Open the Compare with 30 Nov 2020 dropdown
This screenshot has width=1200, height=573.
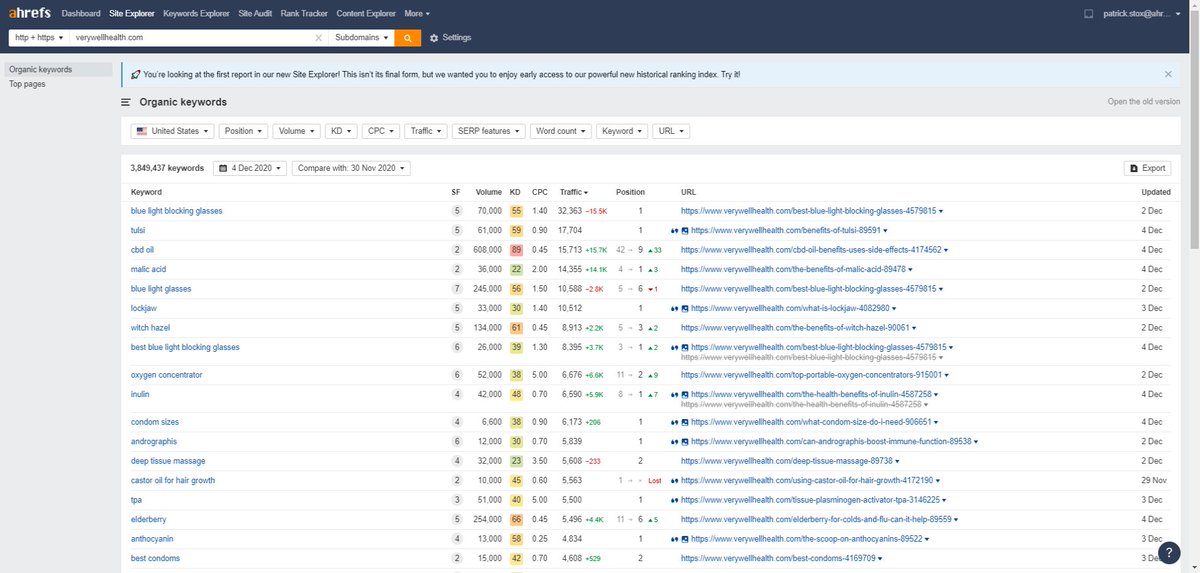tap(351, 168)
